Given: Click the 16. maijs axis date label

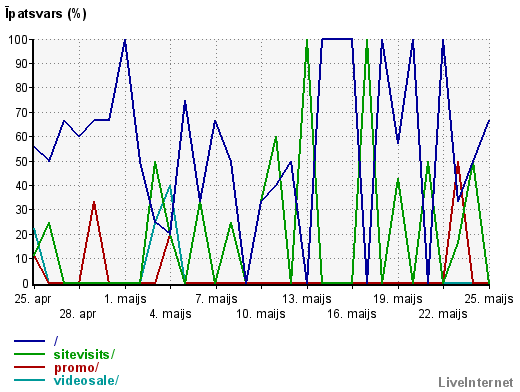Looking at the screenshot, I should pos(352,314).
